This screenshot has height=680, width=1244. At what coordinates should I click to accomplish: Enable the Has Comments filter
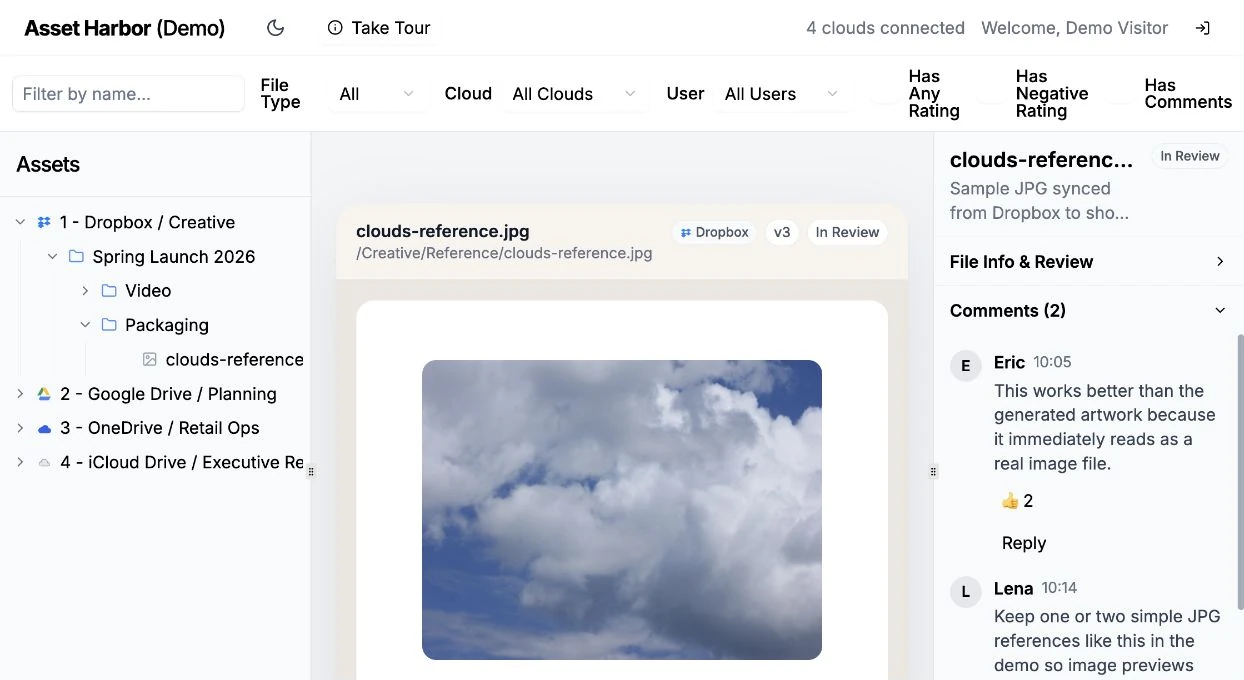tap(1120, 94)
